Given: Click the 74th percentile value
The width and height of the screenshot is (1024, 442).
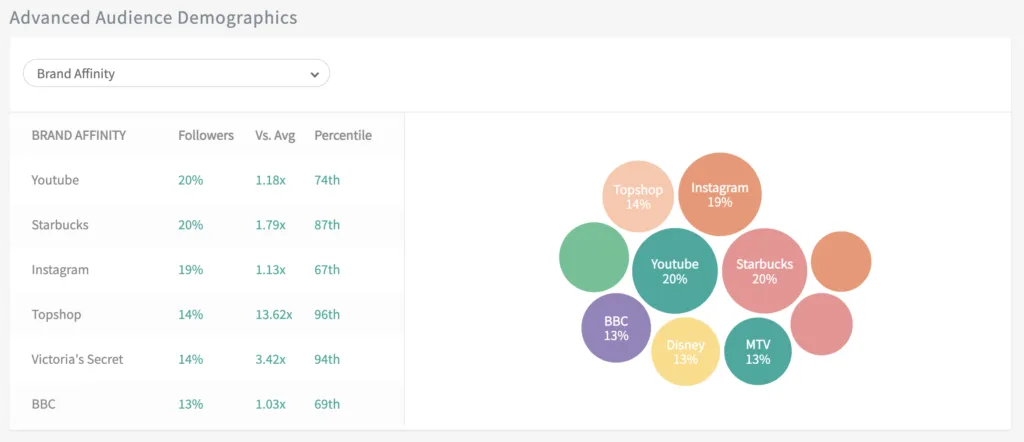Looking at the screenshot, I should click(x=327, y=180).
